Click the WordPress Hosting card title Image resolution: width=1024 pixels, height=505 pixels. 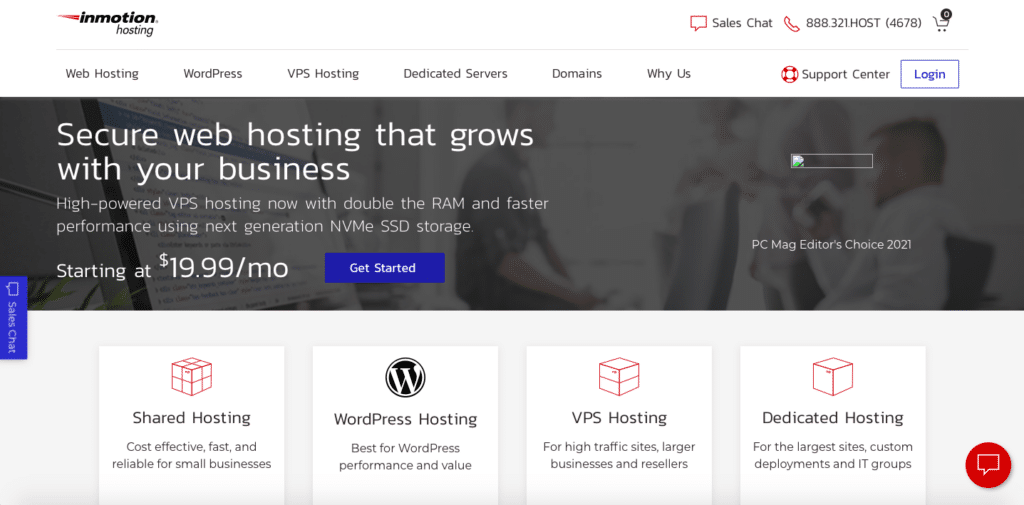point(406,419)
